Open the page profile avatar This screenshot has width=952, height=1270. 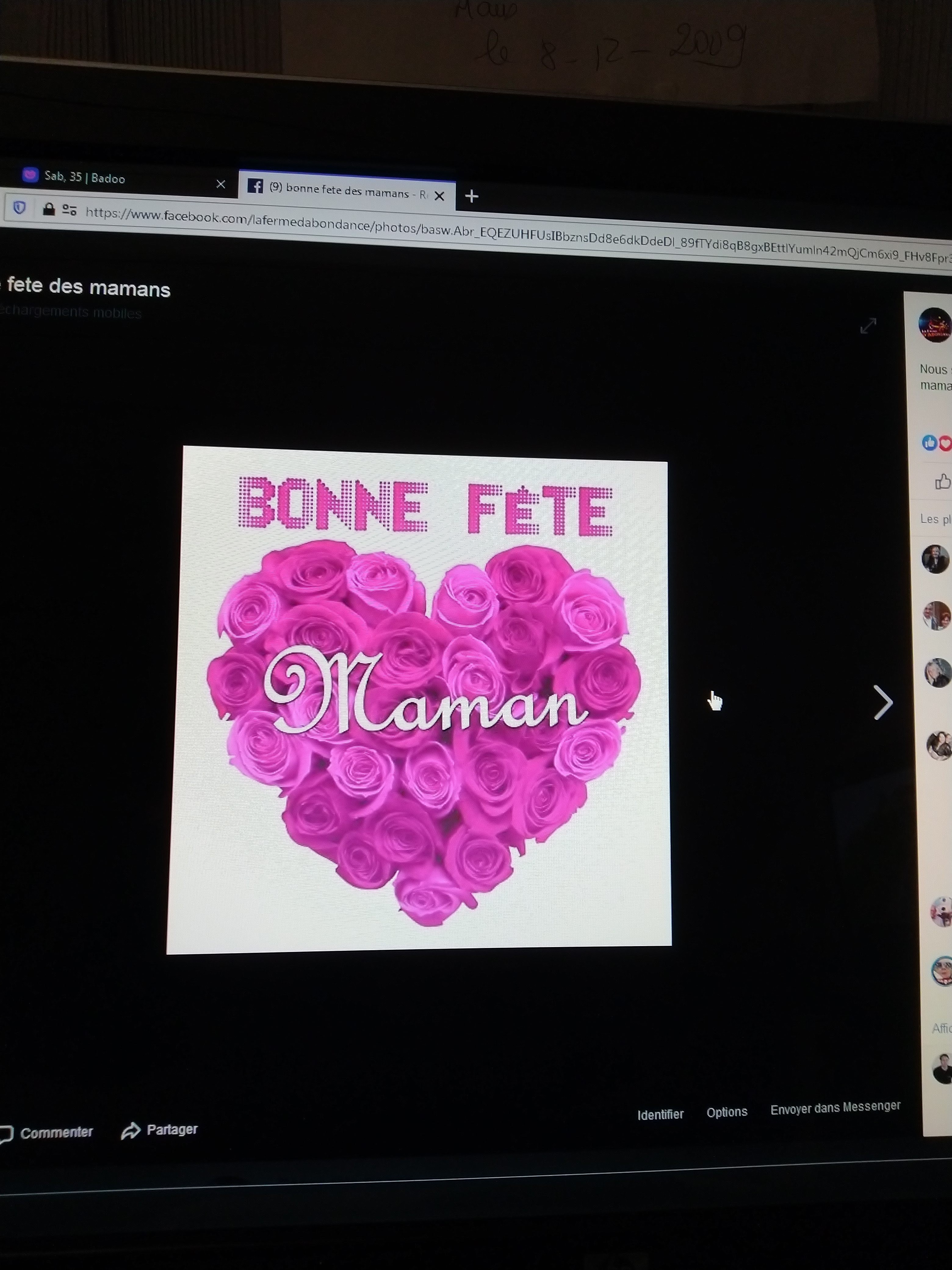click(x=935, y=325)
